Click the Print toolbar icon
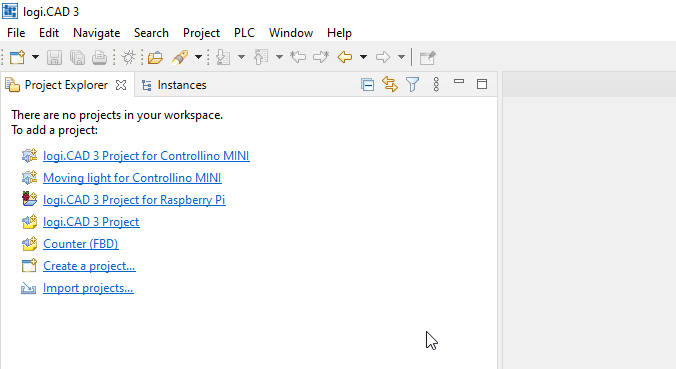676x369 pixels. click(x=99, y=57)
